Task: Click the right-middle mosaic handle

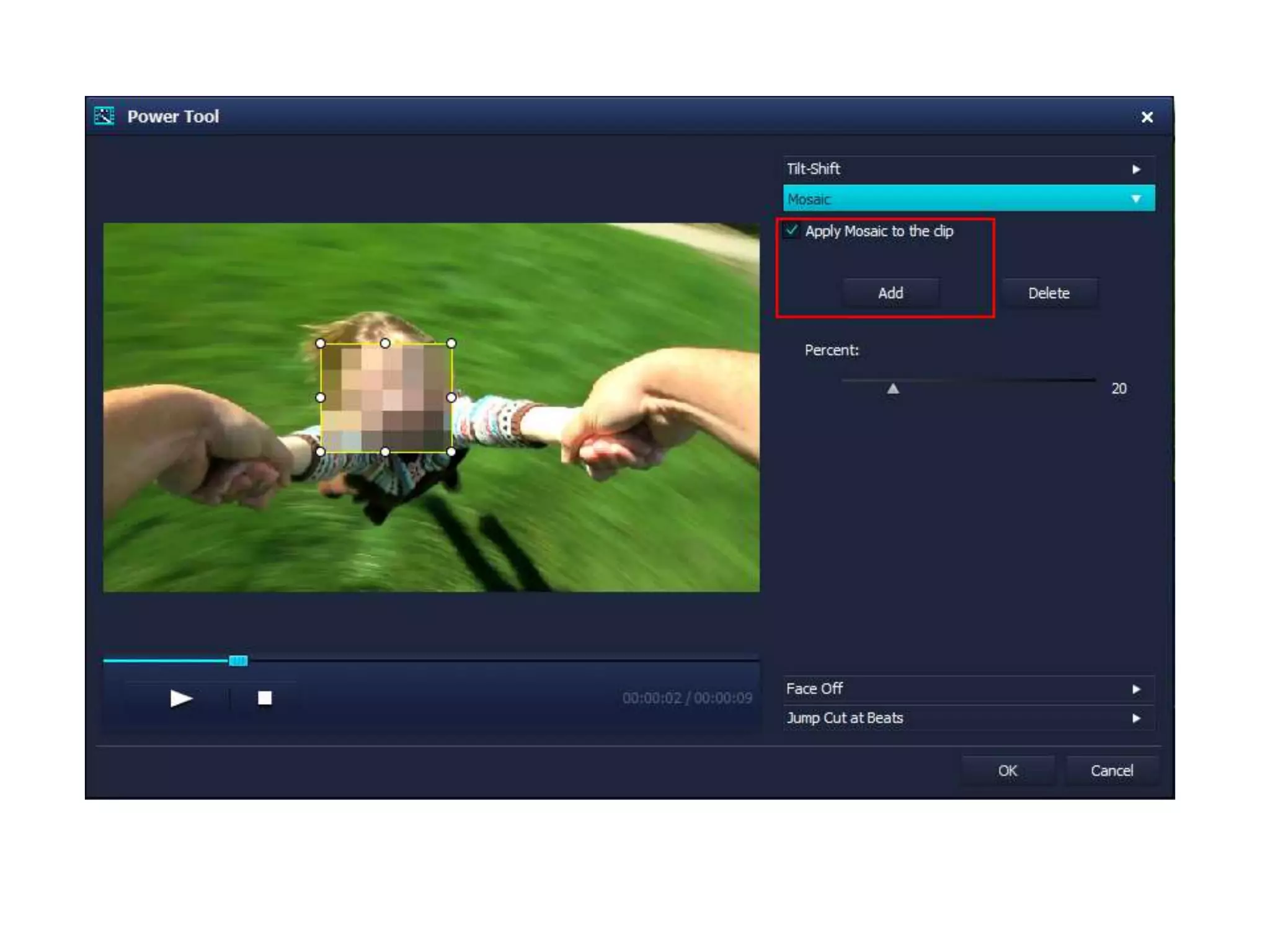Action: (x=451, y=397)
